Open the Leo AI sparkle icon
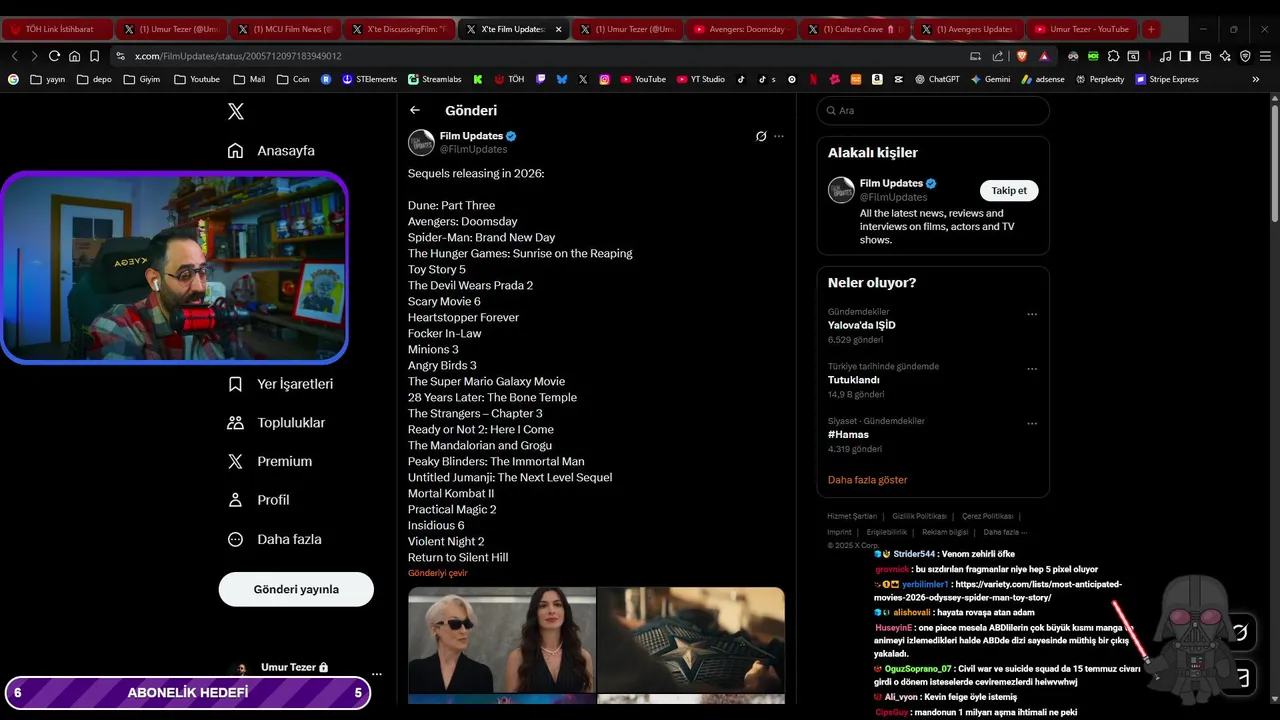 1225,56
